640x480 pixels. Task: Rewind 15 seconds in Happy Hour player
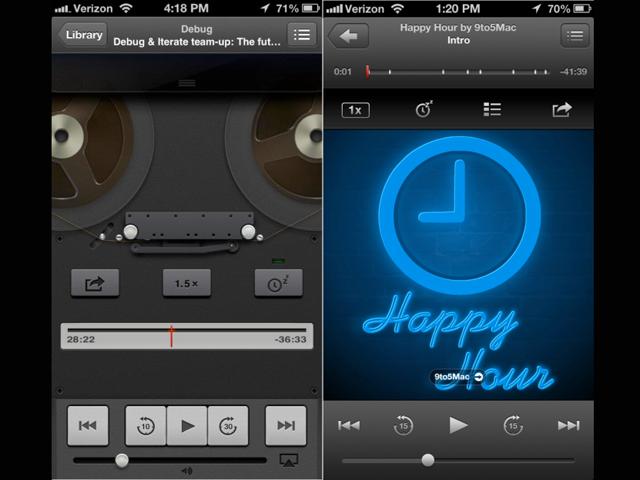(403, 425)
